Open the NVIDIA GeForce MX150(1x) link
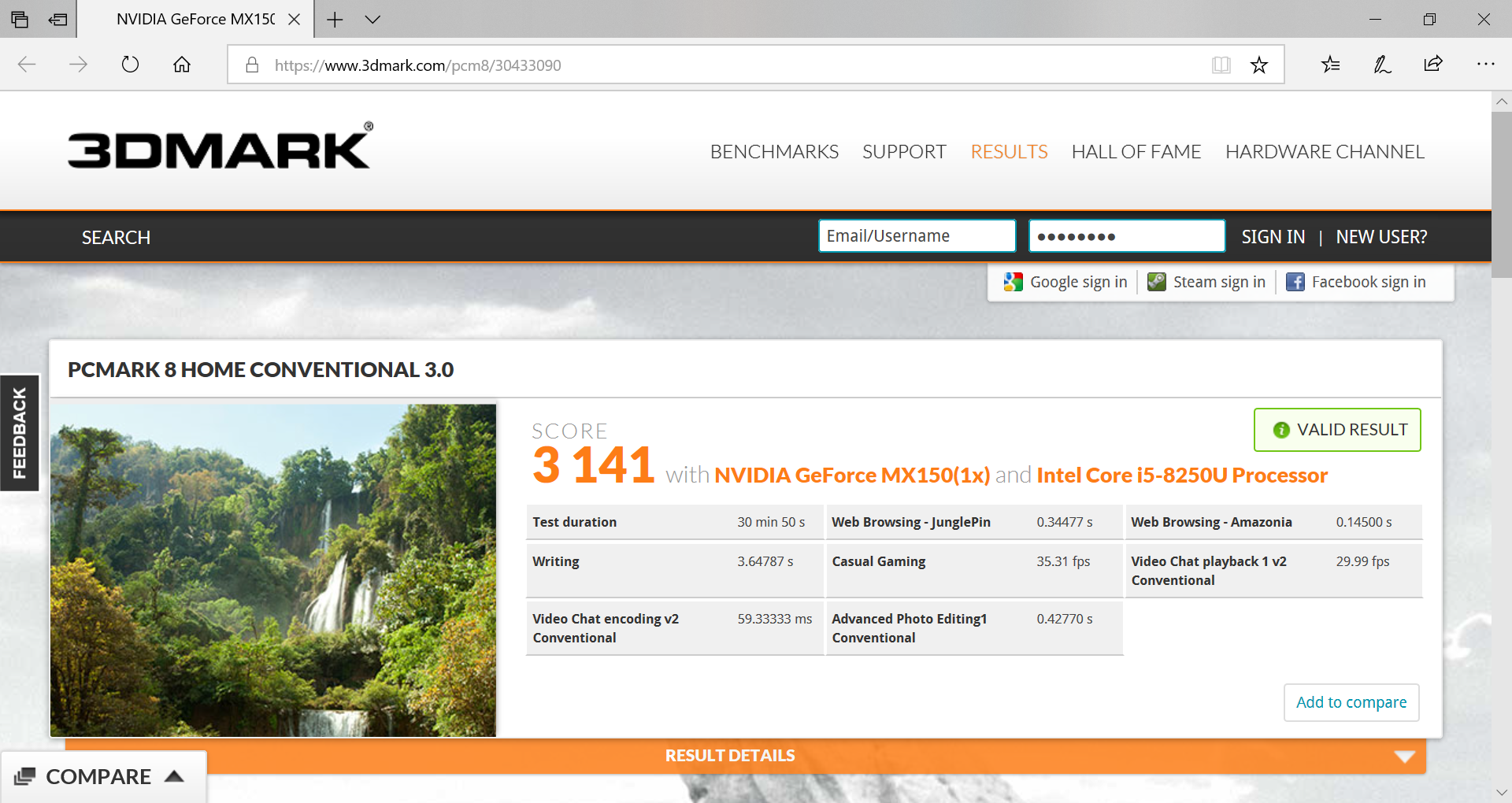 coord(852,476)
